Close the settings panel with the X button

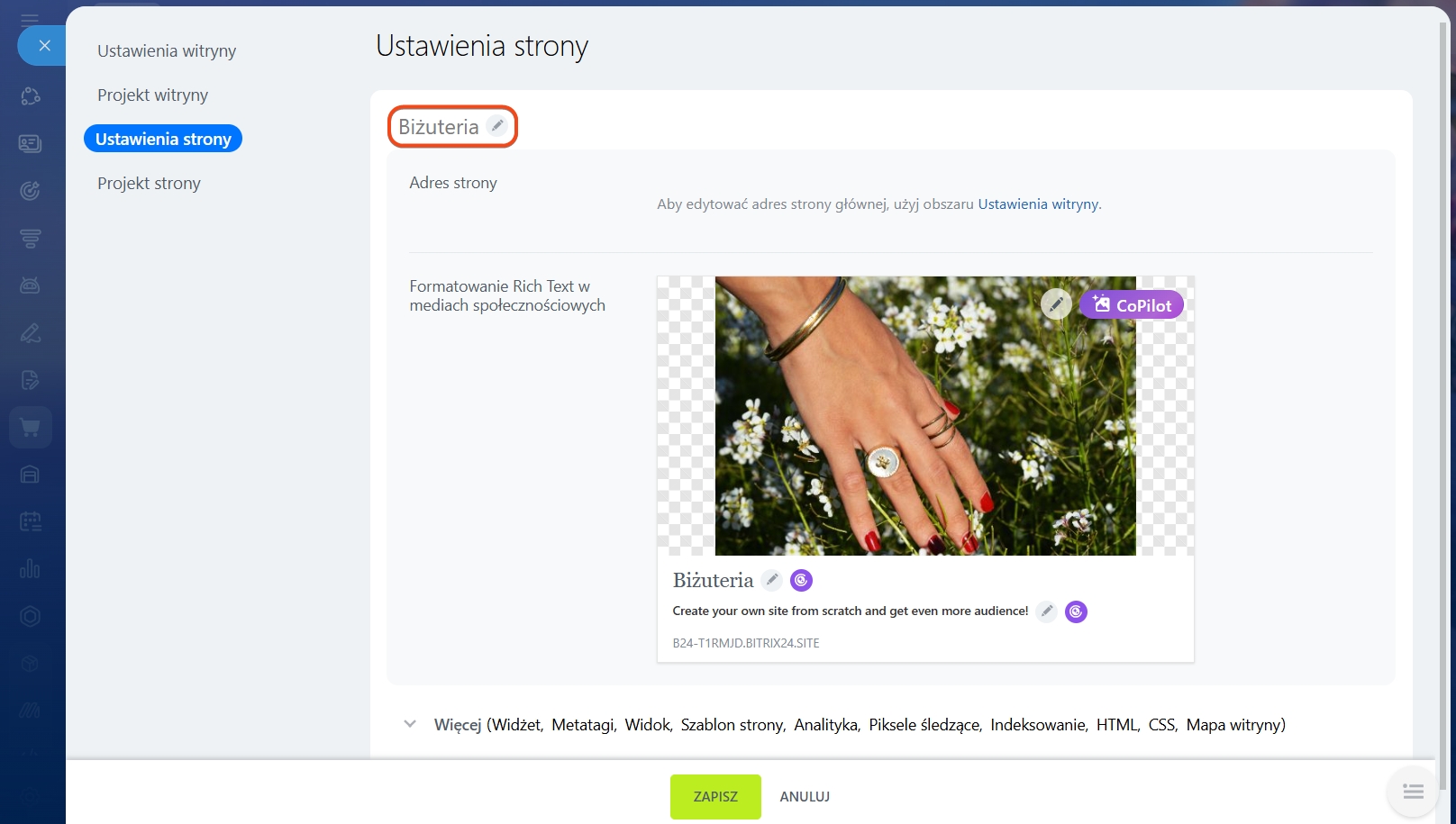[x=44, y=45]
